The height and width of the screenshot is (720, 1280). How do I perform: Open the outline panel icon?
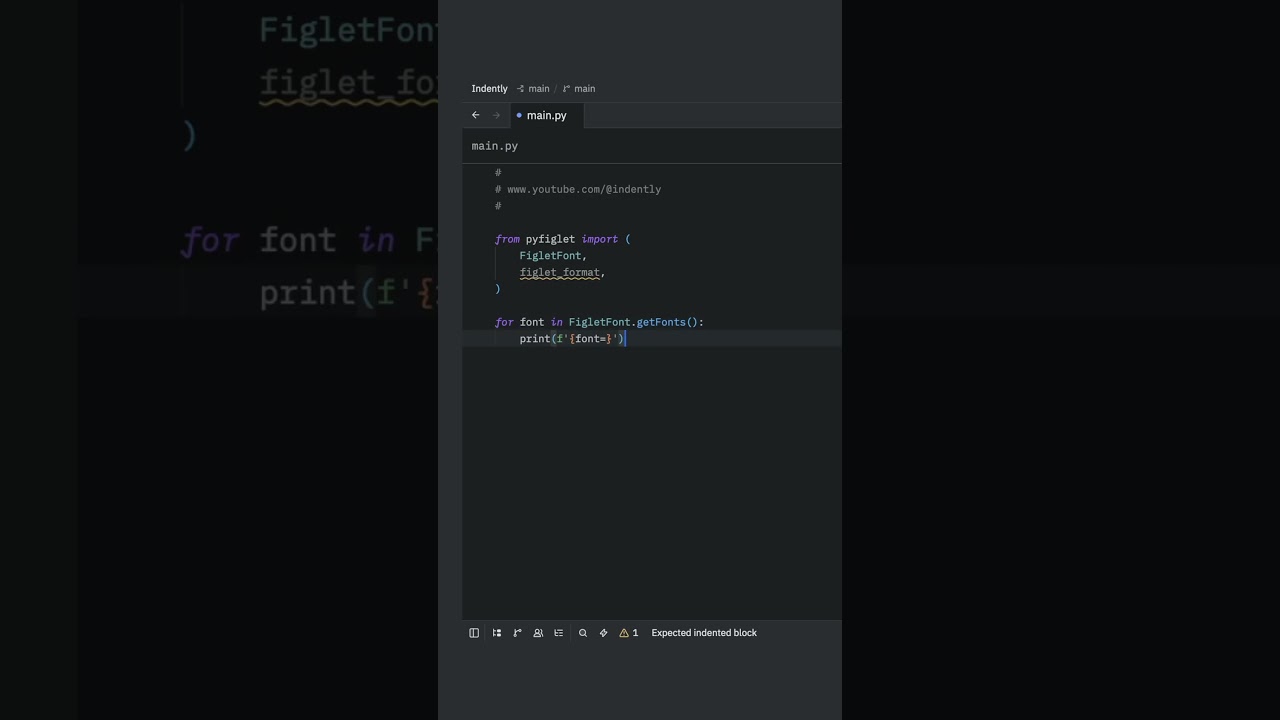[559, 633]
